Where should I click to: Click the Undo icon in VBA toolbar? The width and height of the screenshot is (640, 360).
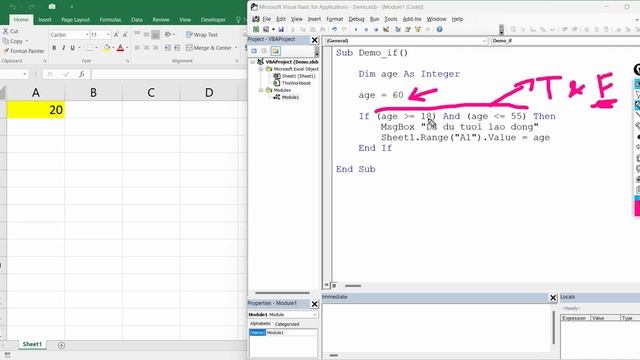click(334, 29)
